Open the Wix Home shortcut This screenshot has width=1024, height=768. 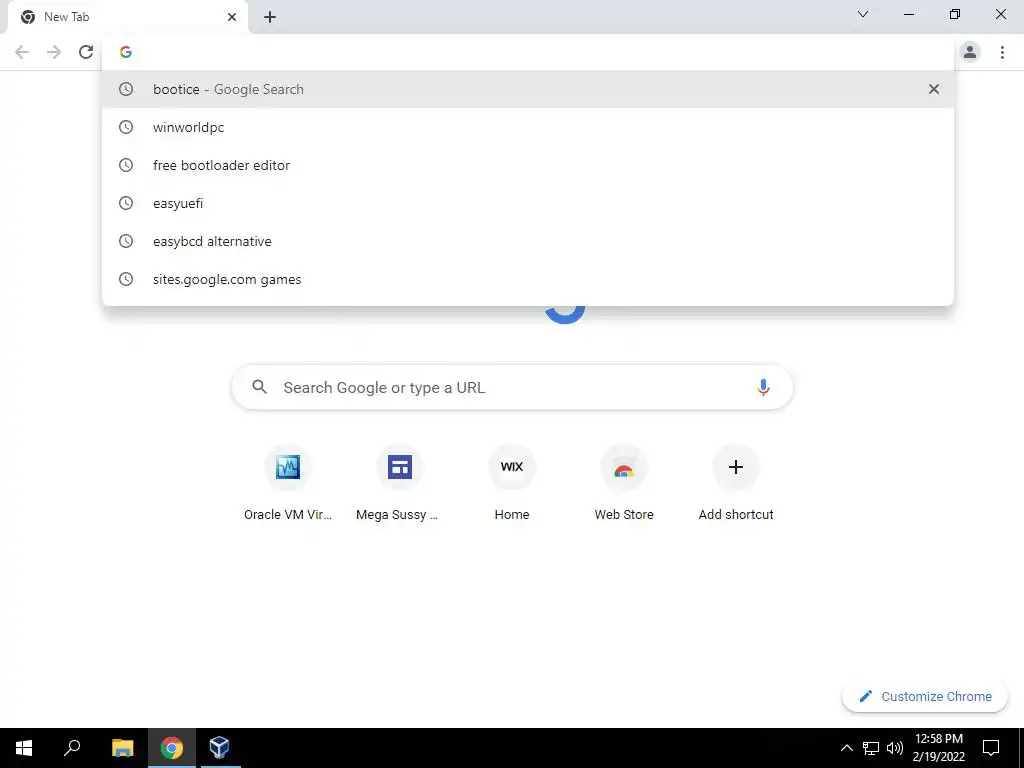click(512, 484)
